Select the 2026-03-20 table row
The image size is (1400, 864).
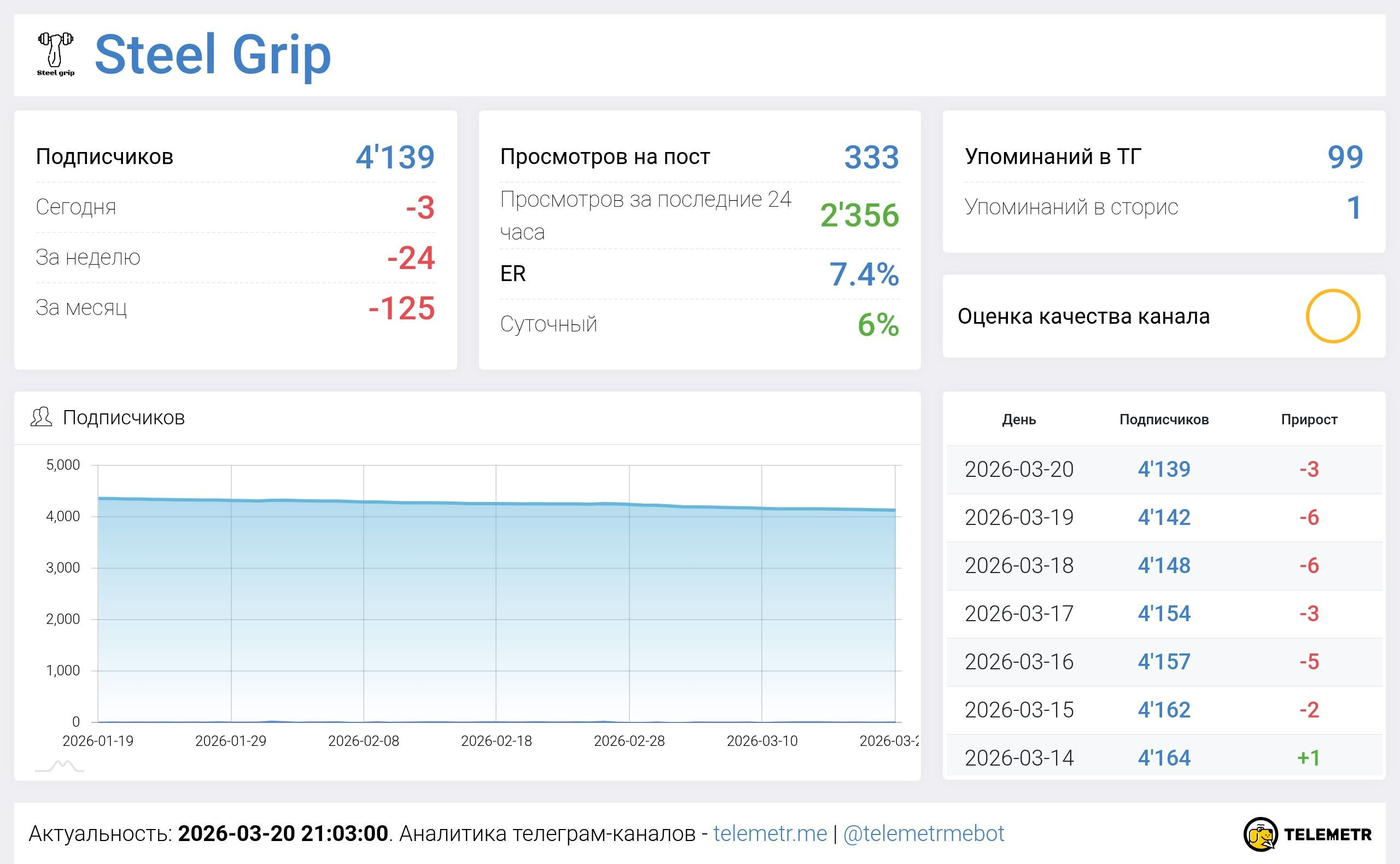click(1019, 469)
